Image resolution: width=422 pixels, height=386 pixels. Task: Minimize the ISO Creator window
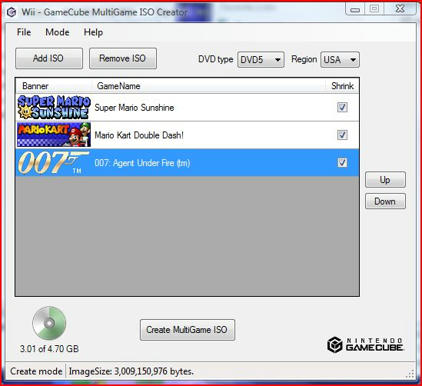click(x=355, y=9)
